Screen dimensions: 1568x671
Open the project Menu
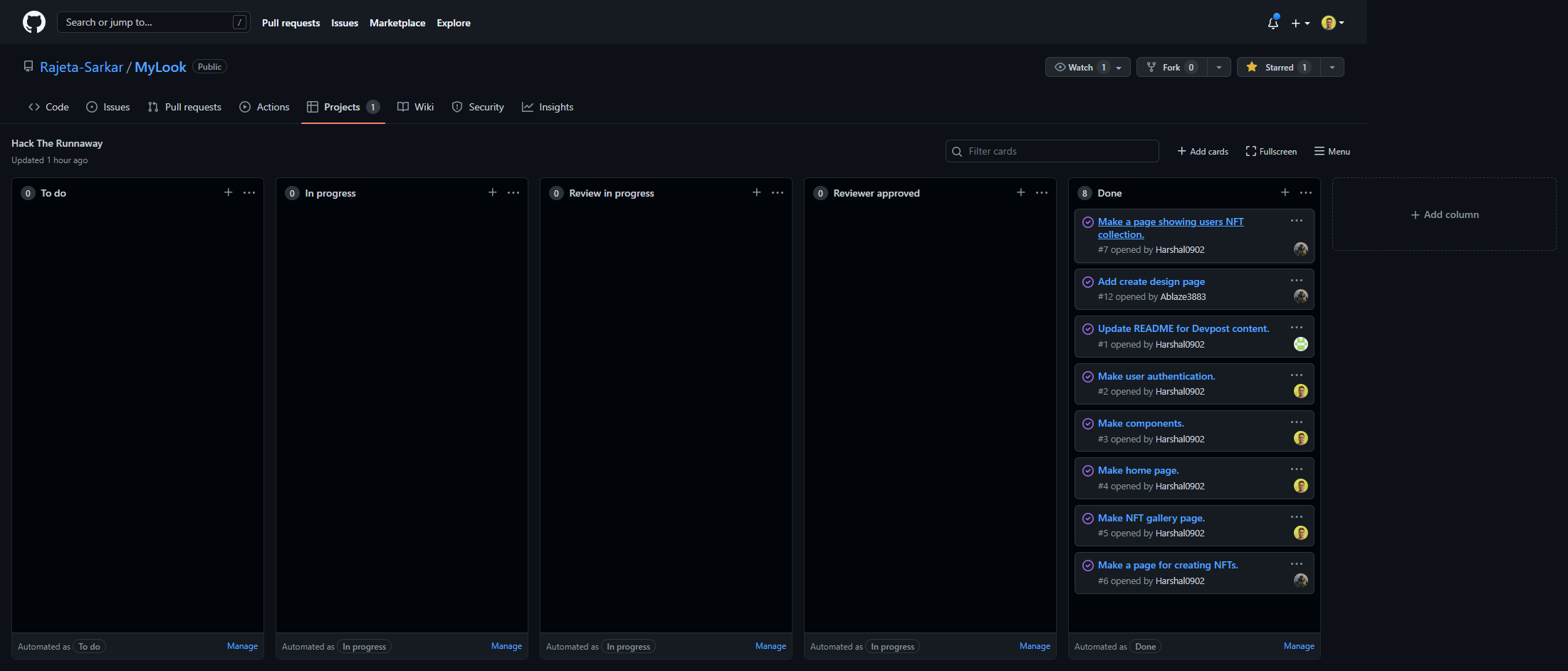(x=1332, y=151)
